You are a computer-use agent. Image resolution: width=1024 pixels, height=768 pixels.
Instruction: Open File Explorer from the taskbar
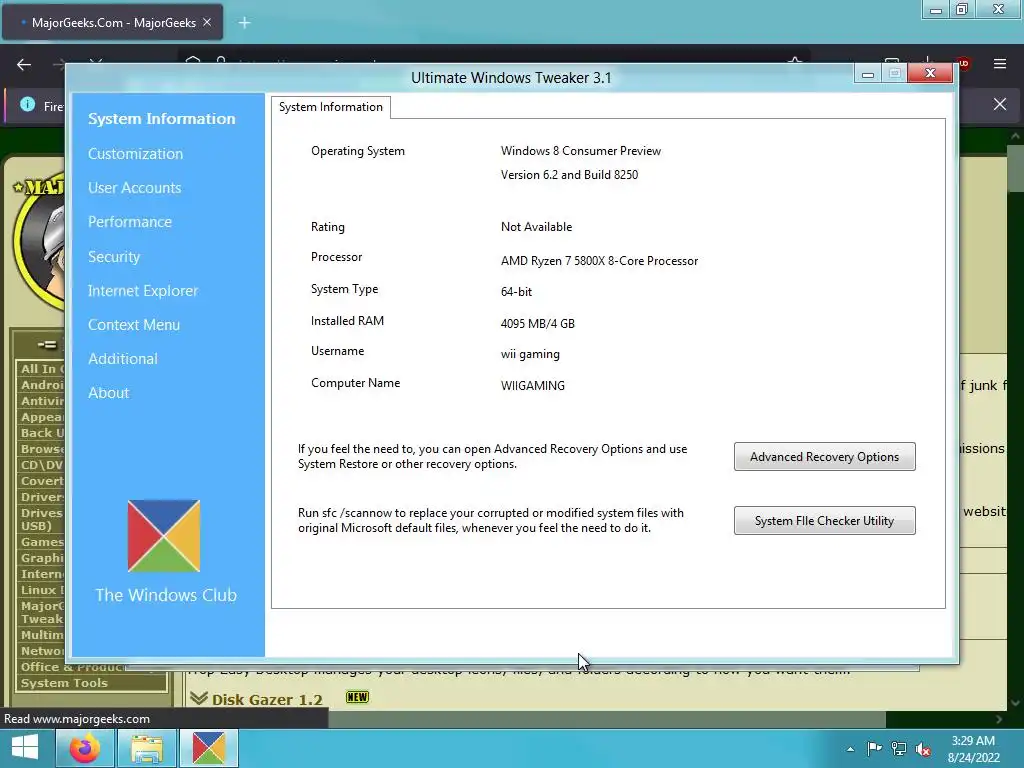tap(147, 748)
